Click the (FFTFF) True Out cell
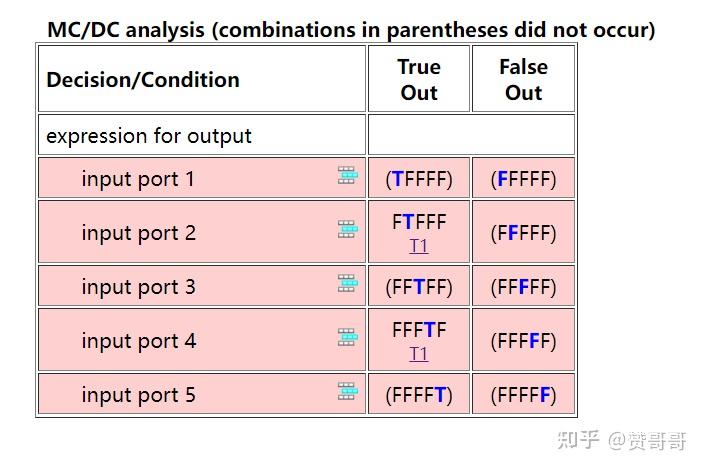The height and width of the screenshot is (469, 704). (x=419, y=288)
